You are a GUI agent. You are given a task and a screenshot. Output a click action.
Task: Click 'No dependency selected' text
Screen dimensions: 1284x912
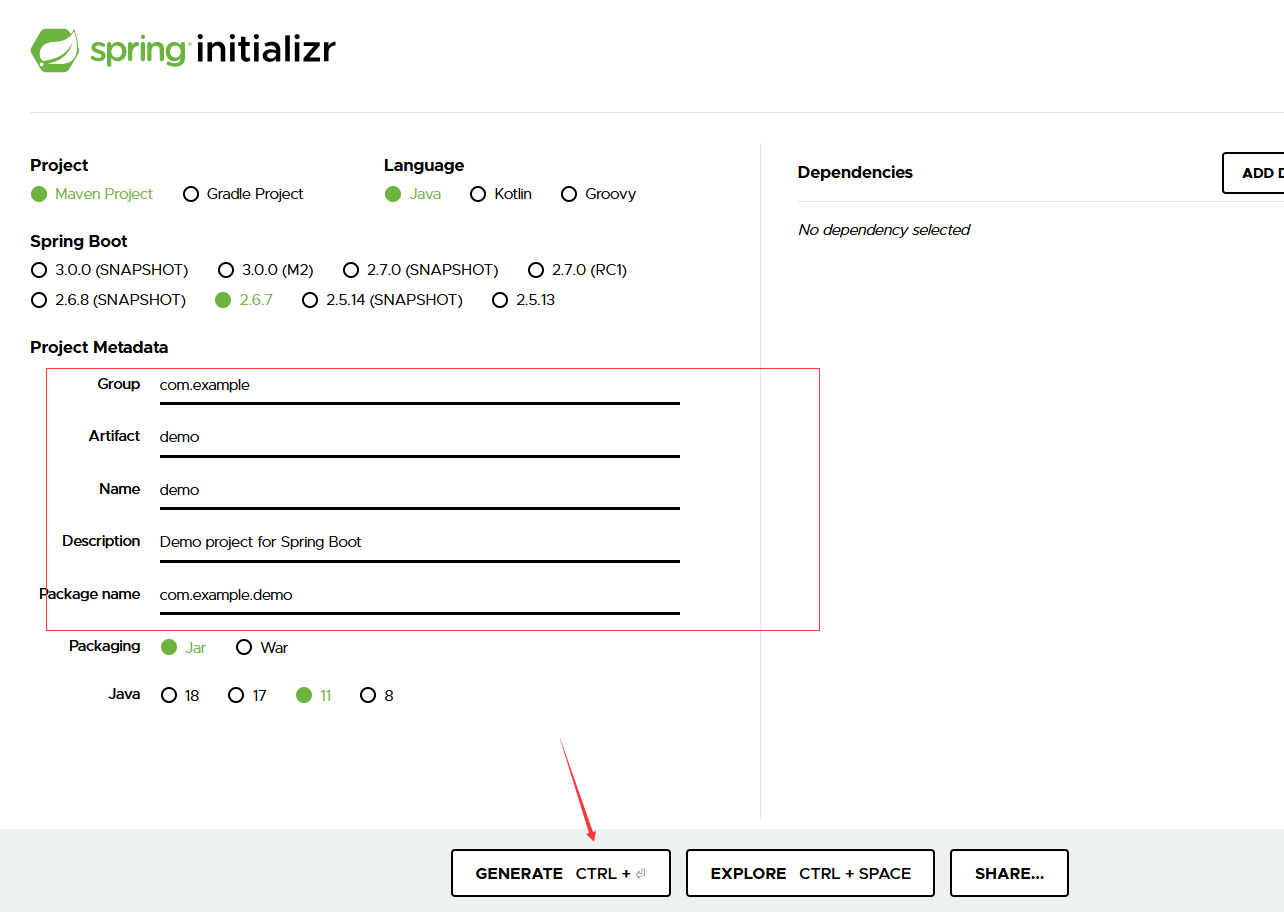tap(884, 230)
